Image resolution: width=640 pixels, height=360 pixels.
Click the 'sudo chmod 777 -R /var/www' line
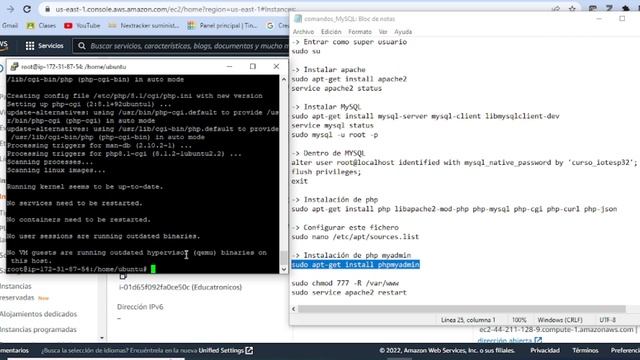345,283
